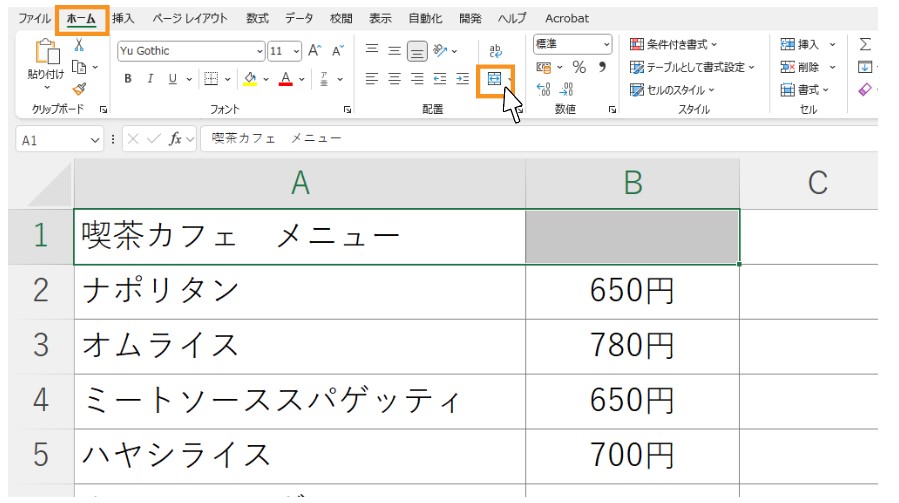Open the Acrobat tab
The height and width of the screenshot is (503, 899).
567,18
